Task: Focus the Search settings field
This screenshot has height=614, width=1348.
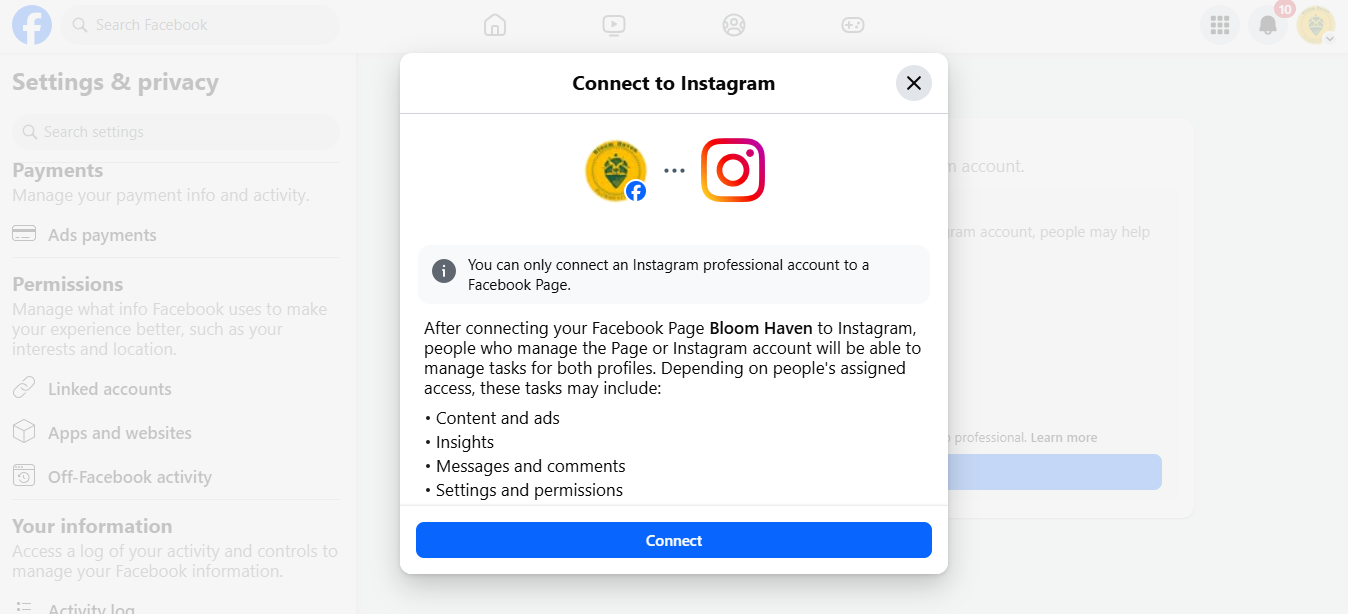Action: 176,132
